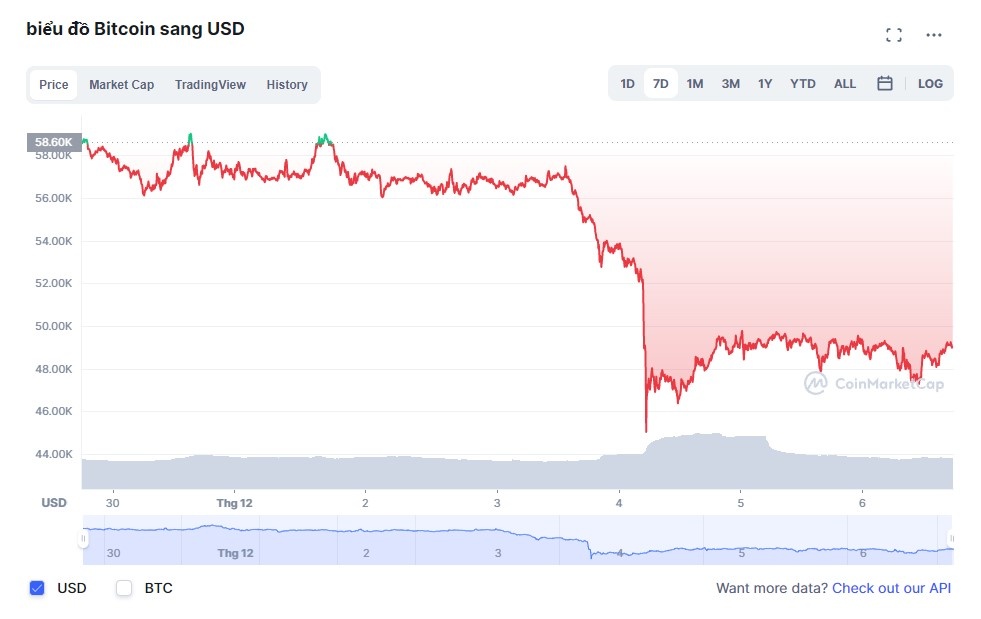The image size is (981, 619).
Task: Select the 1M time range
Action: pyautogui.click(x=695, y=84)
